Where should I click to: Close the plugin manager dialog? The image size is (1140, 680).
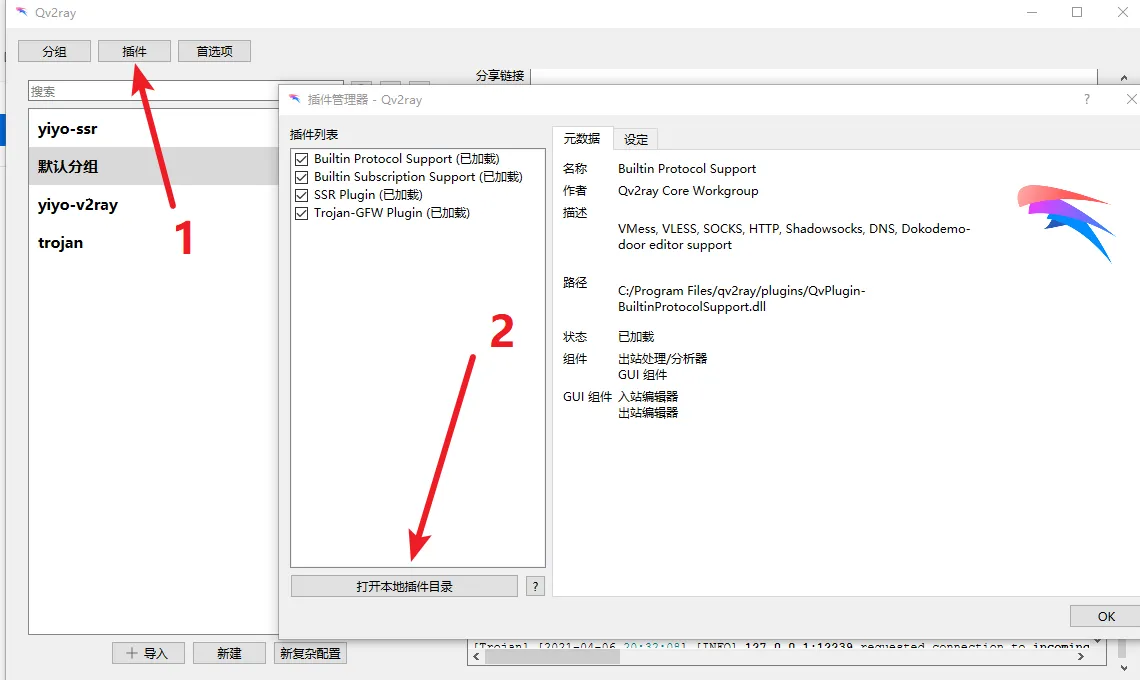point(1131,99)
